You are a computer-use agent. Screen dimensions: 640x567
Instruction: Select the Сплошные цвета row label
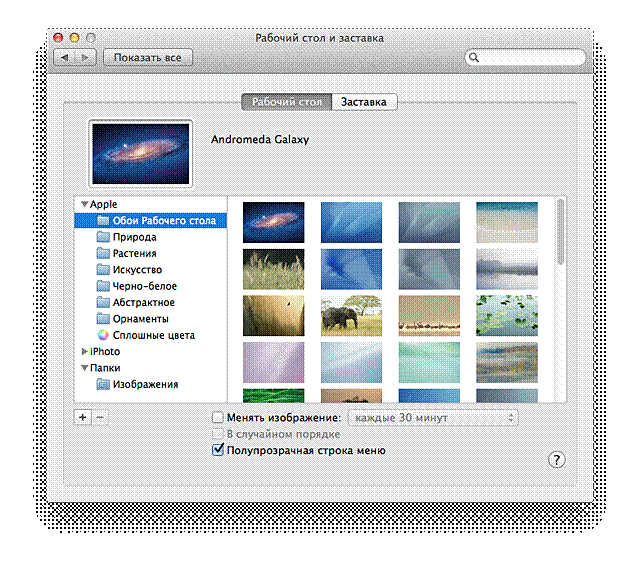pyautogui.click(x=154, y=335)
